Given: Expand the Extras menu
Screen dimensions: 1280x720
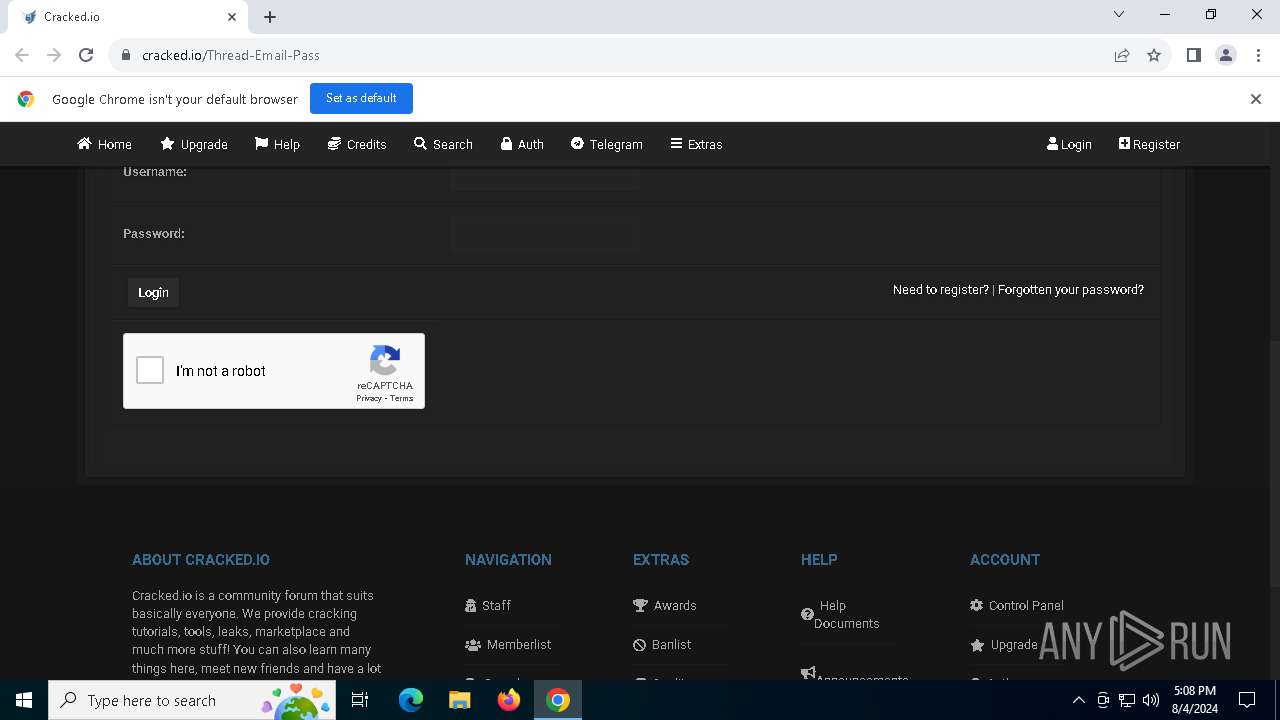Looking at the screenshot, I should pyautogui.click(x=696, y=144).
